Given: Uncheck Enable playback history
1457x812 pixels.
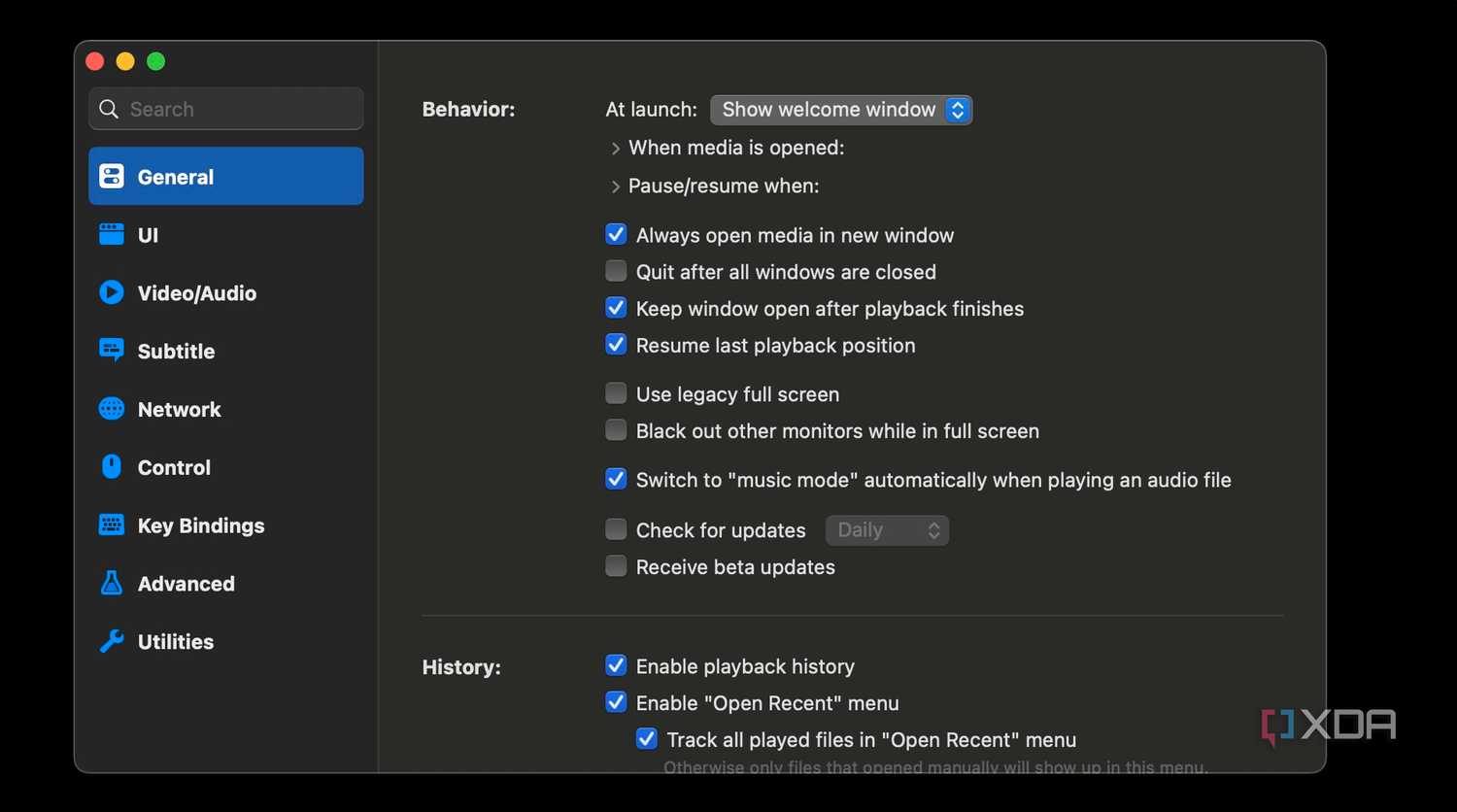Looking at the screenshot, I should pyautogui.click(x=616, y=665).
